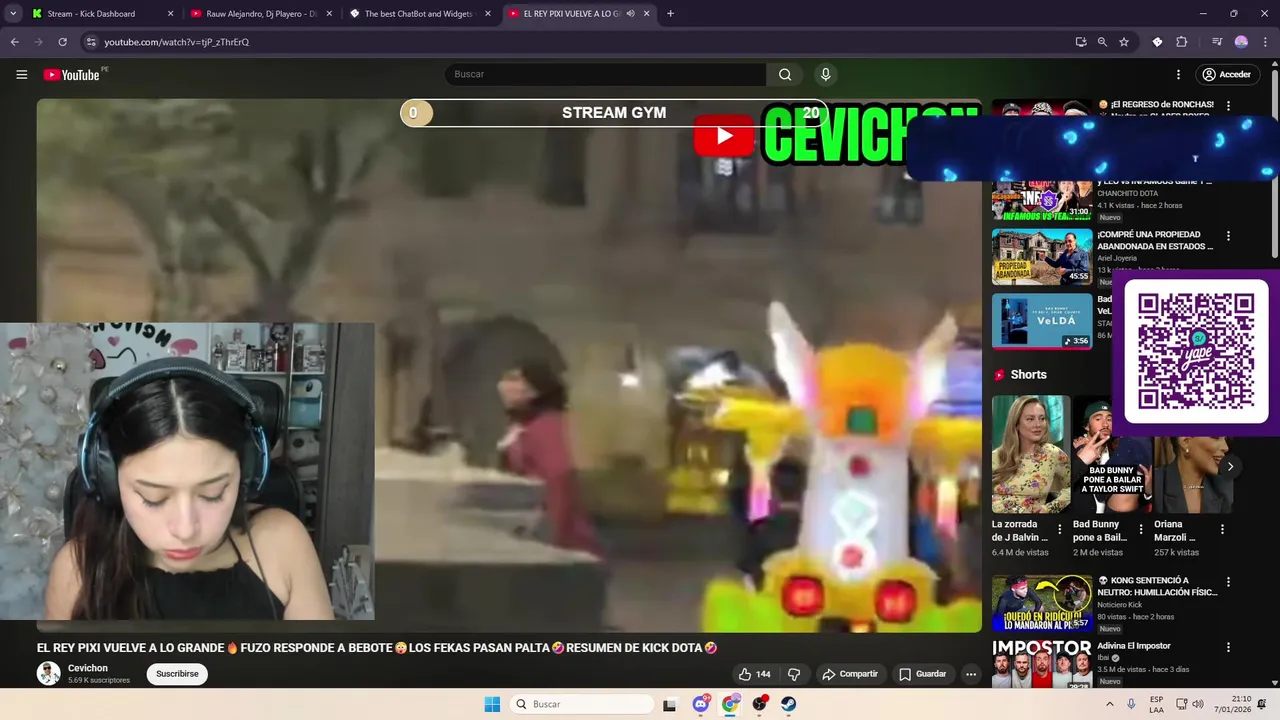Install app icon in the address bar
Viewport: 1280px width, 720px height.
point(1080,42)
